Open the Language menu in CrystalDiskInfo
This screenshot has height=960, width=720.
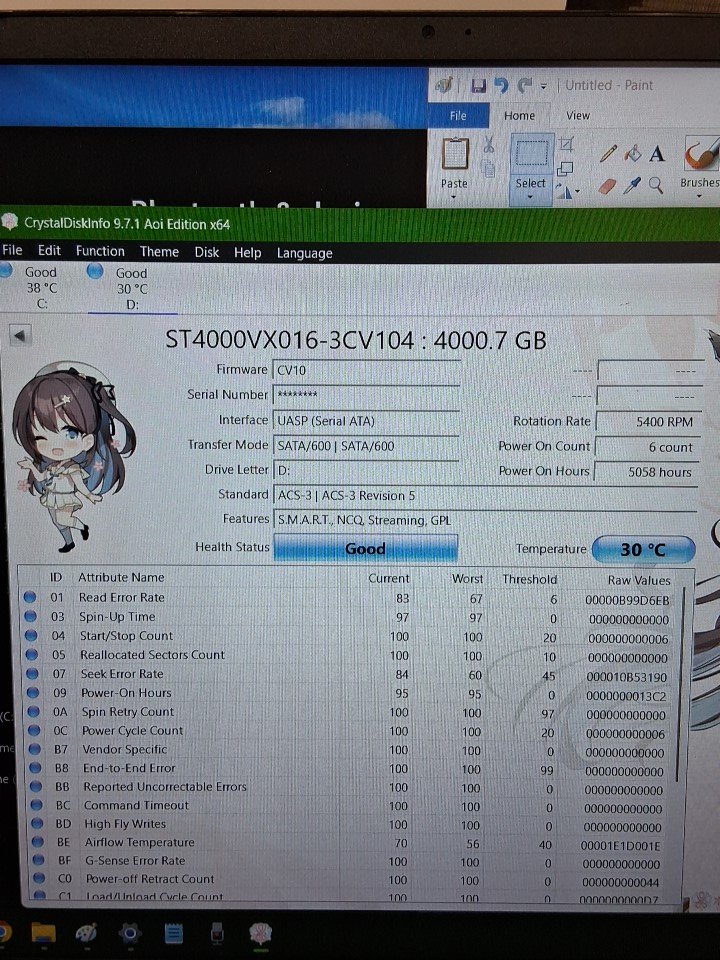(304, 253)
